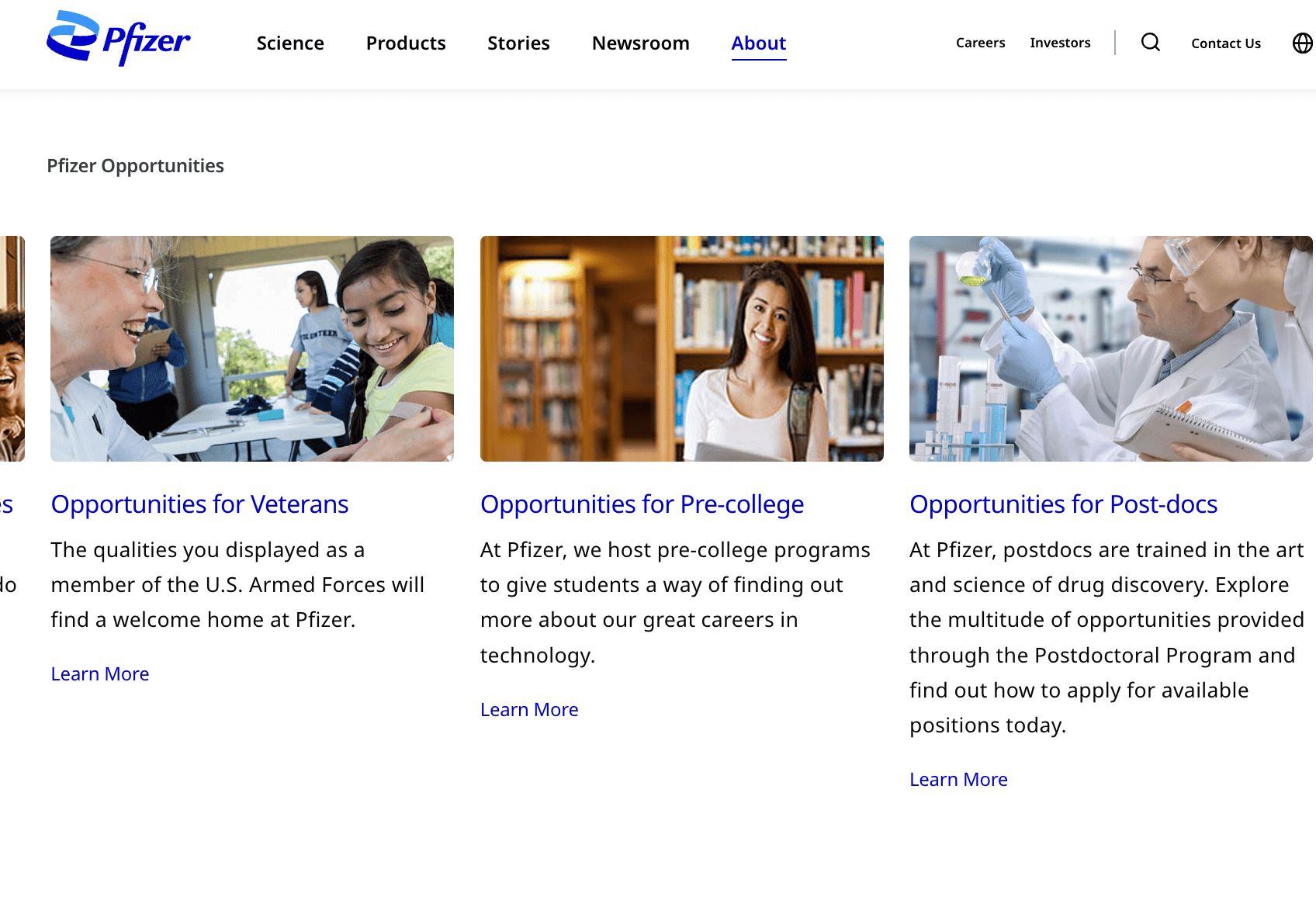
Task: Click the Pre-college library photo
Action: (681, 348)
